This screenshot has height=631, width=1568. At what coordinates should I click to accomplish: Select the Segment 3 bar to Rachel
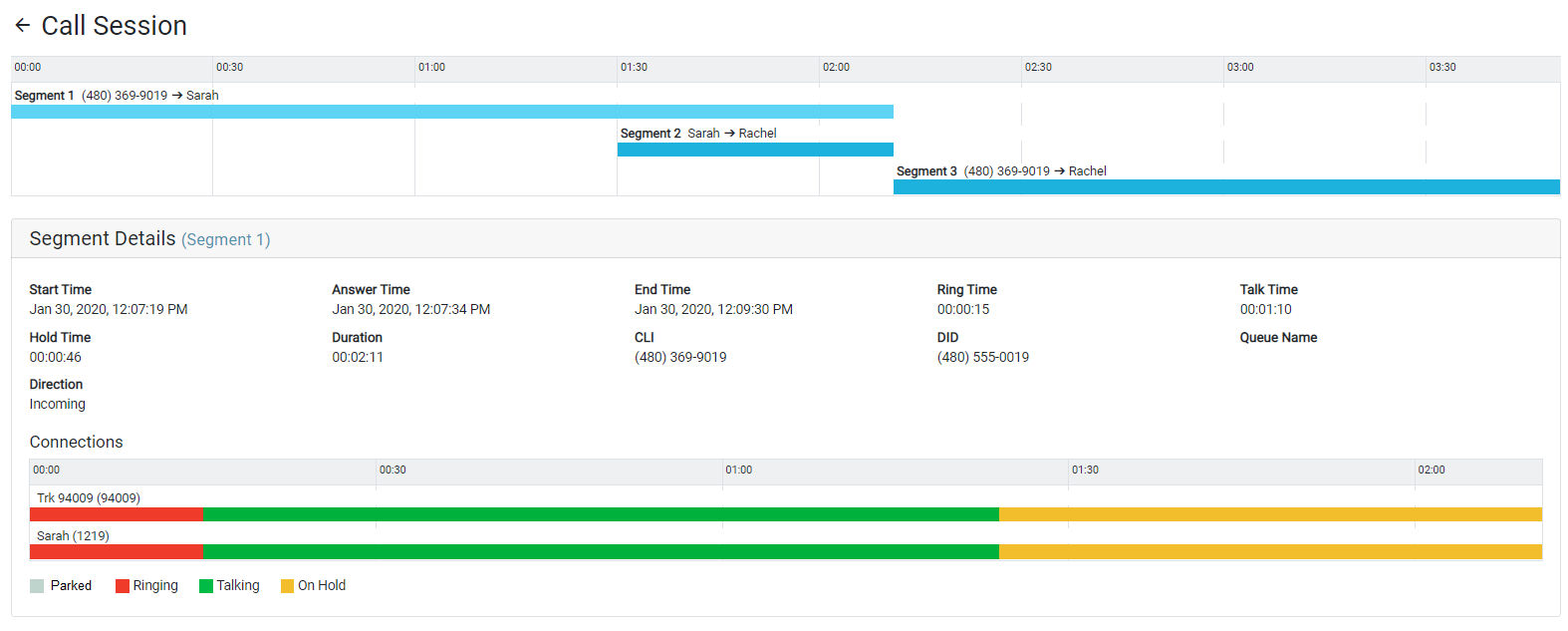(x=1225, y=187)
